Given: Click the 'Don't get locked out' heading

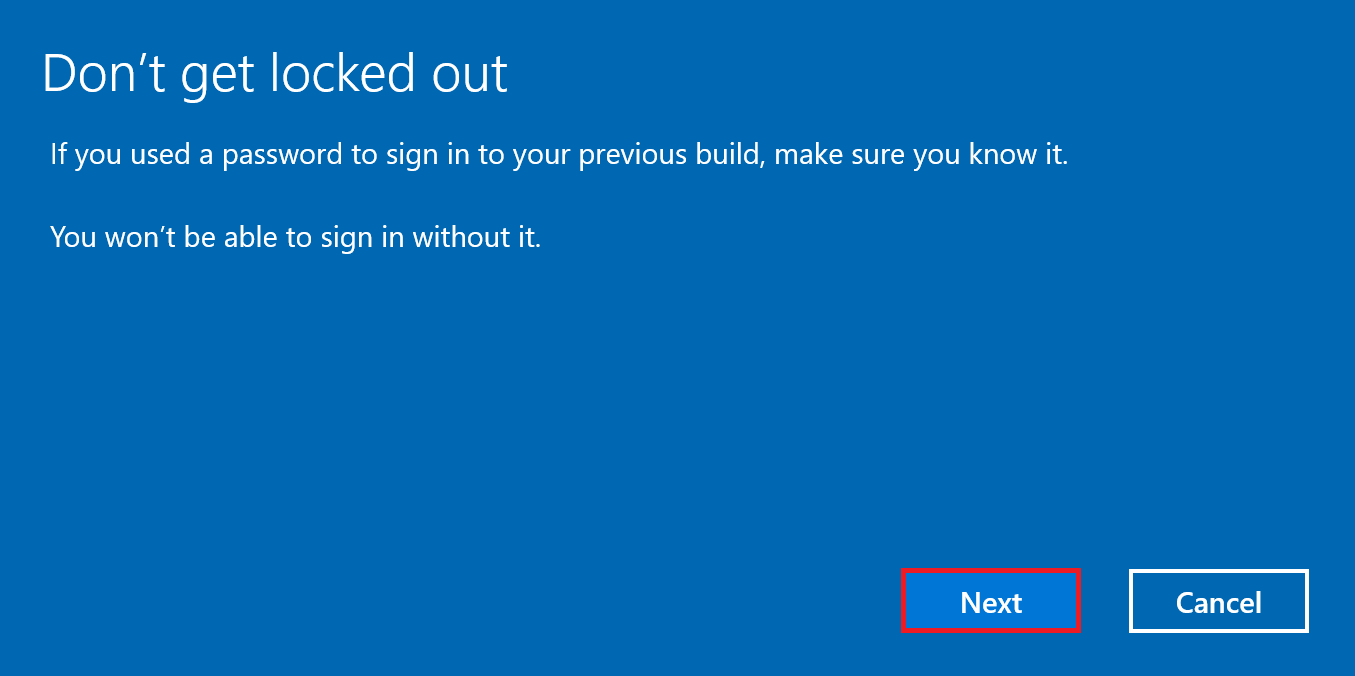Looking at the screenshot, I should click(x=275, y=72).
